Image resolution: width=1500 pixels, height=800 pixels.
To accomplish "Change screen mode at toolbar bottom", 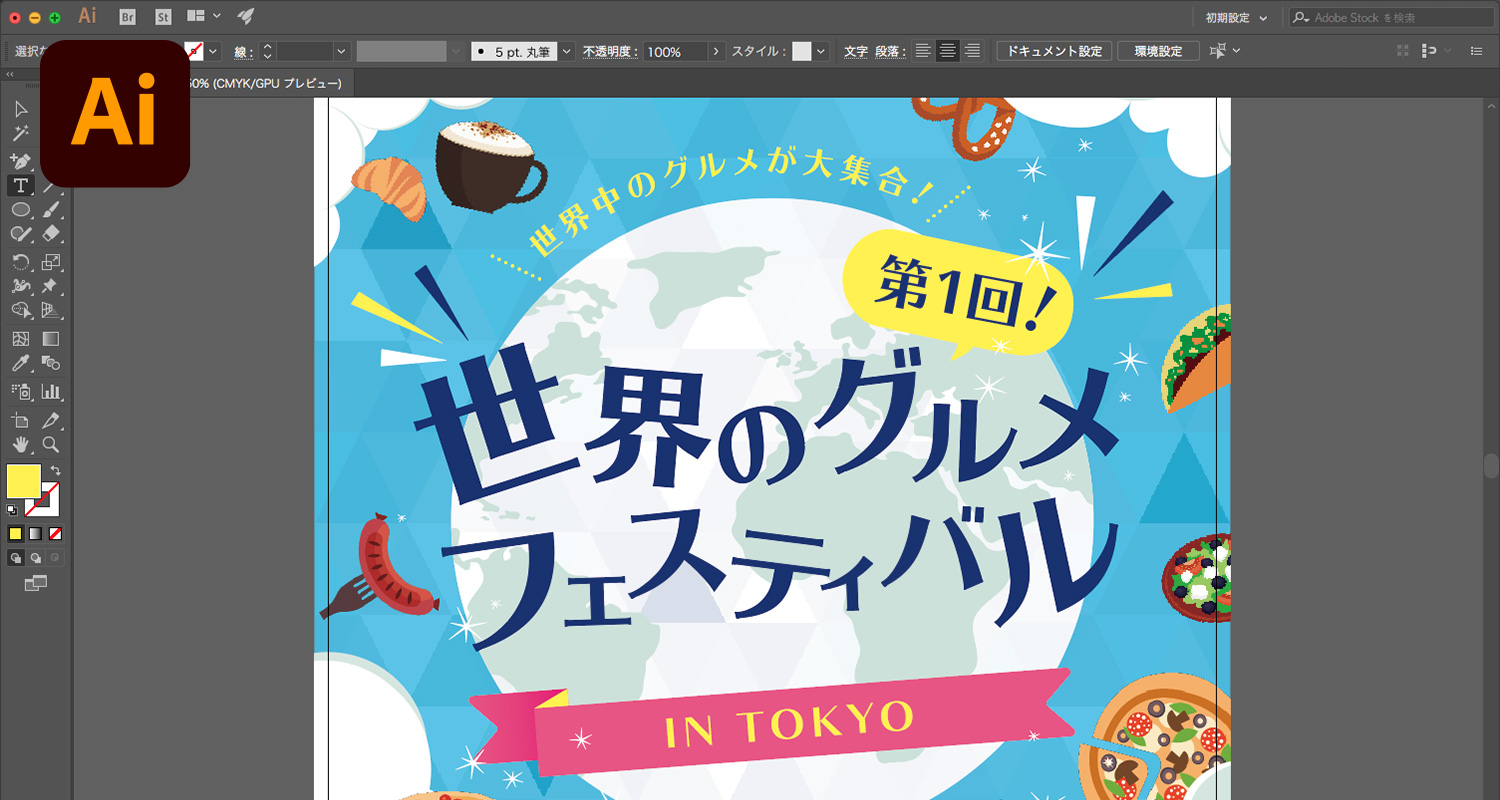I will (x=36, y=583).
